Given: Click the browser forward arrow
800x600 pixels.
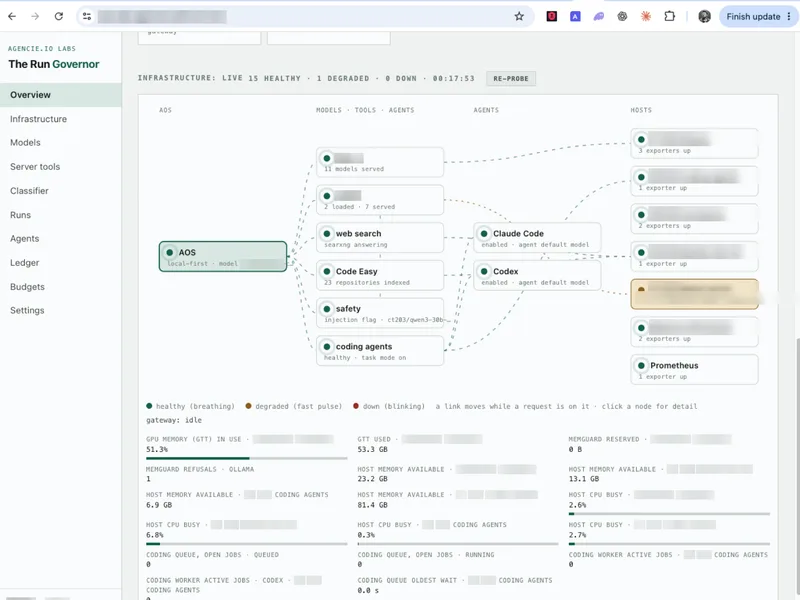Looking at the screenshot, I should [35, 16].
